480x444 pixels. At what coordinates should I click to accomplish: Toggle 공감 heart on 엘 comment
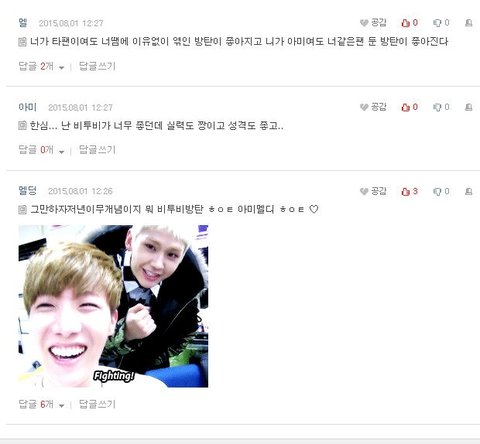[x=373, y=23]
